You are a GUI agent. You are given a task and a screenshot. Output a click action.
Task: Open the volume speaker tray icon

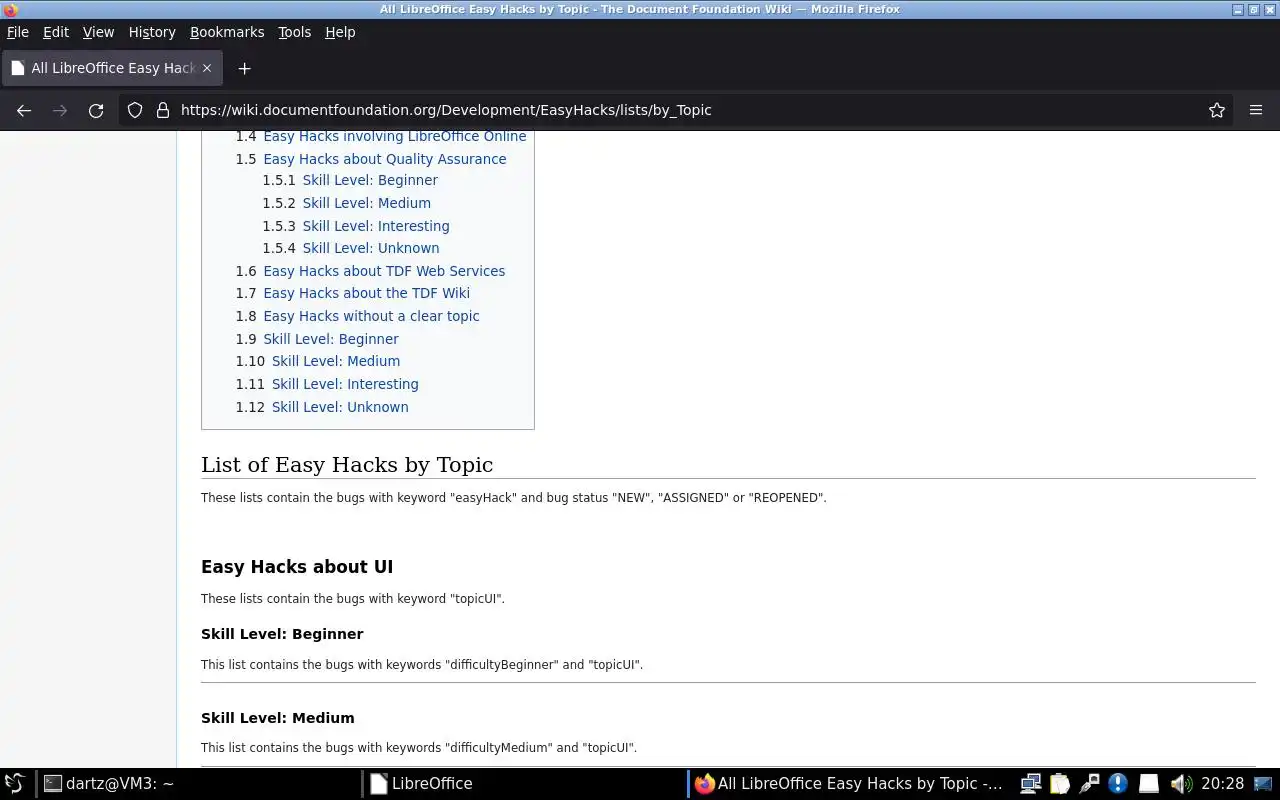(x=1181, y=783)
